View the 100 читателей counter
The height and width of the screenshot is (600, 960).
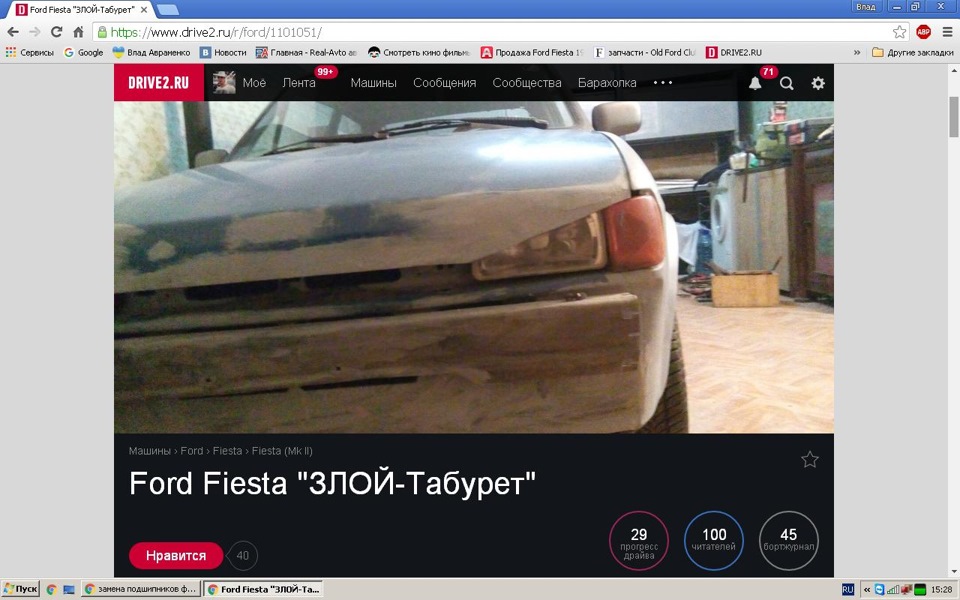click(714, 541)
